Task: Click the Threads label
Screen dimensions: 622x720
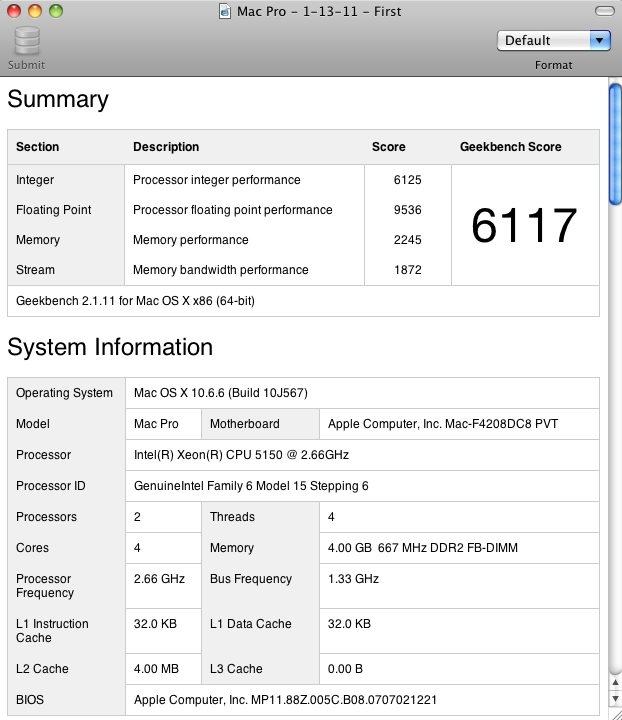Action: (232, 517)
